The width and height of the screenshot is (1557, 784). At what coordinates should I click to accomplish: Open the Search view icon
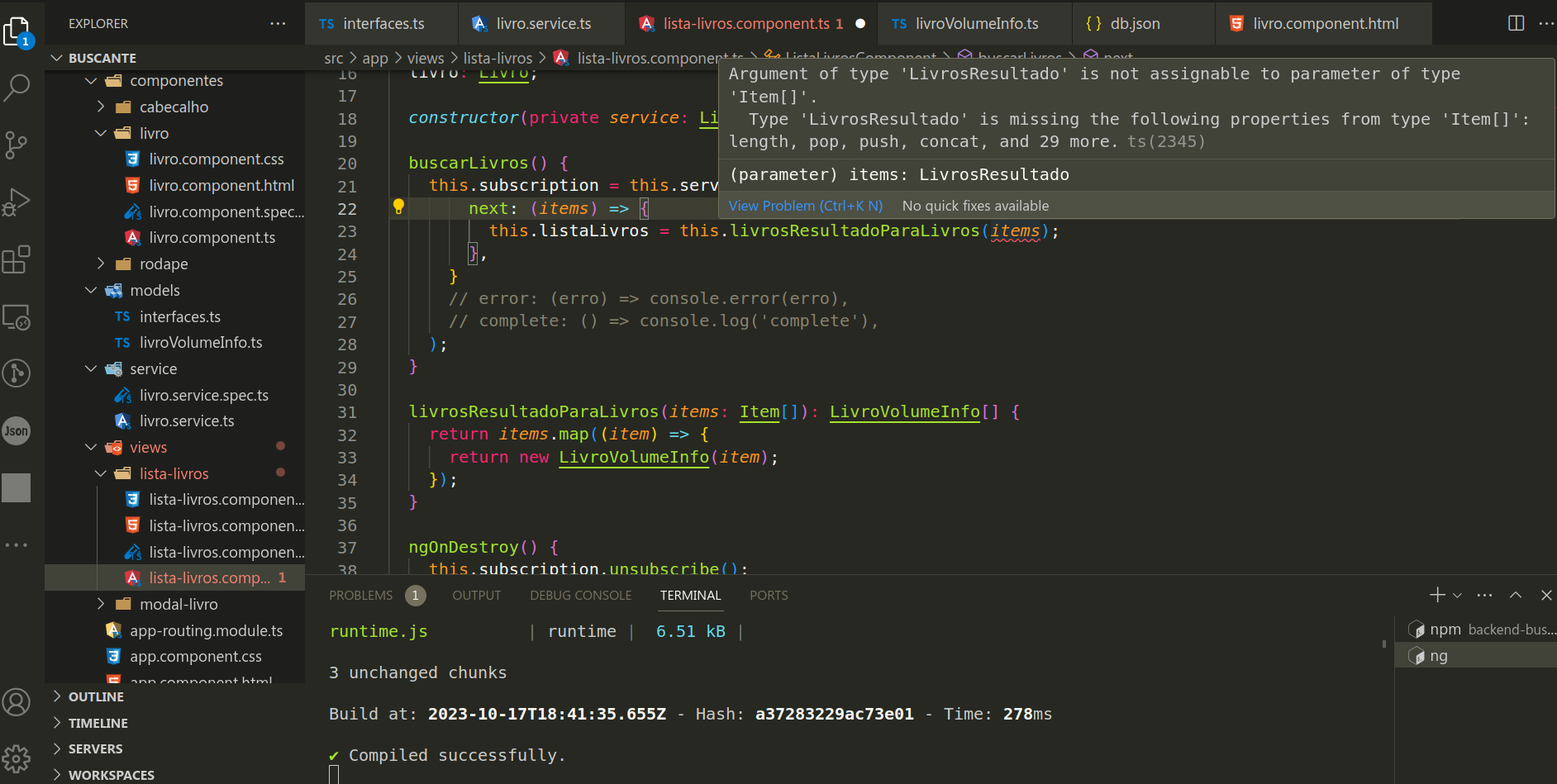(x=17, y=88)
